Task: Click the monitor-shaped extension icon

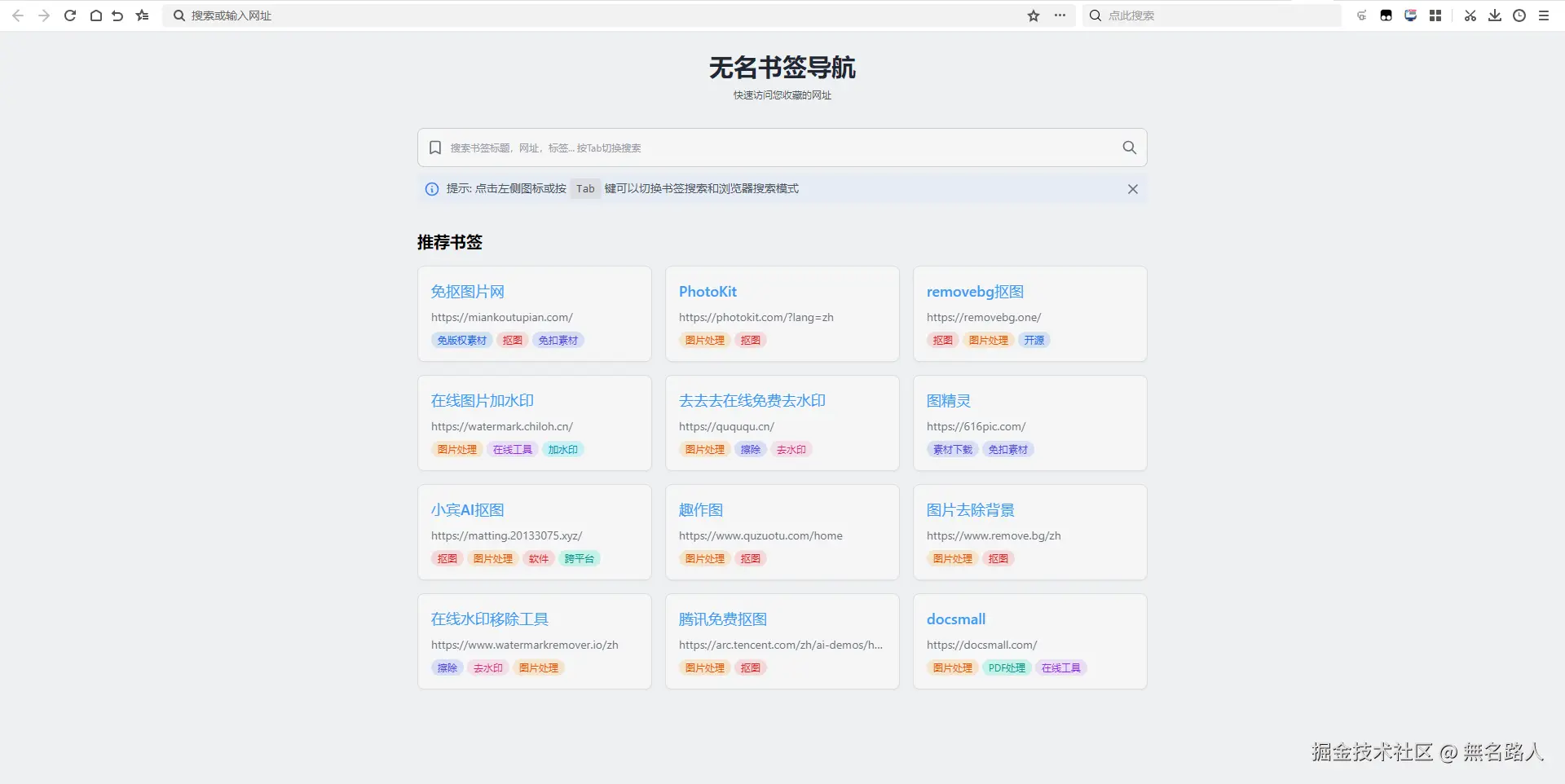Action: point(1410,15)
